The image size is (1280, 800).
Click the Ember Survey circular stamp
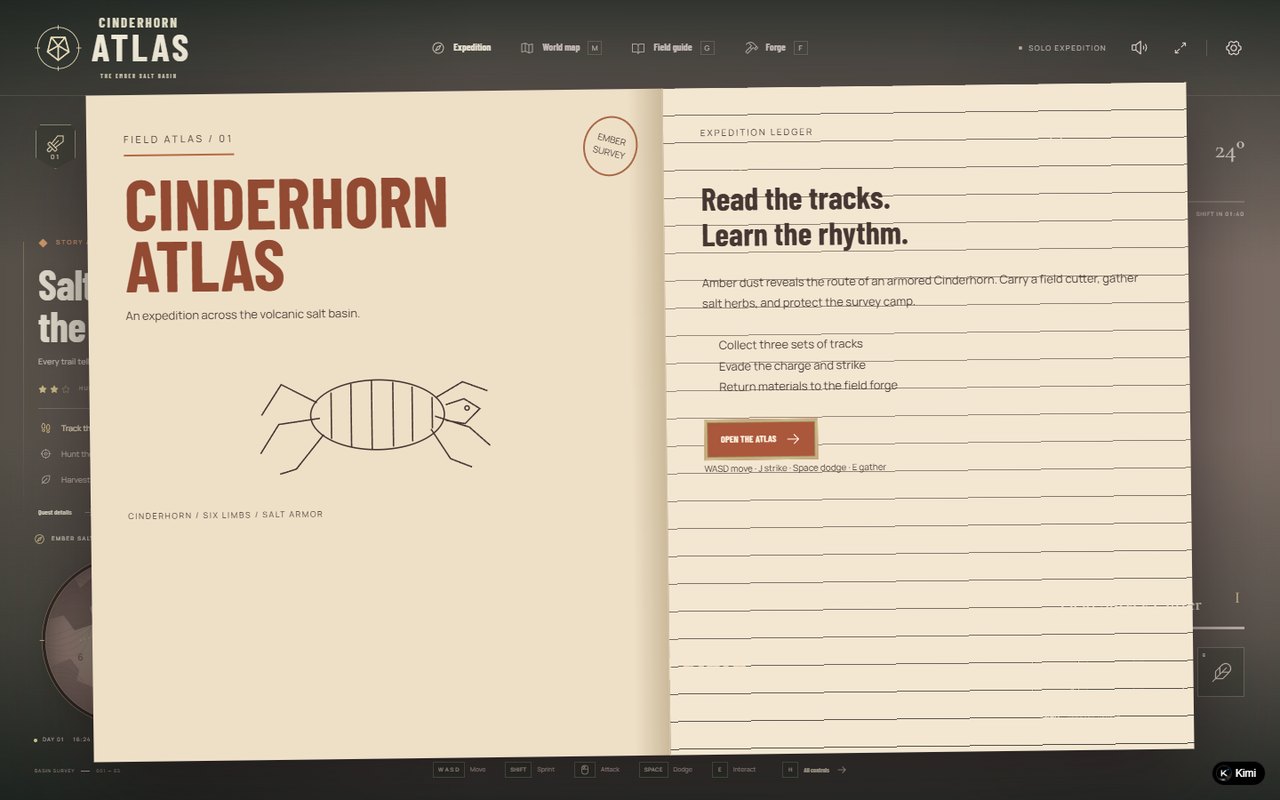tap(610, 146)
